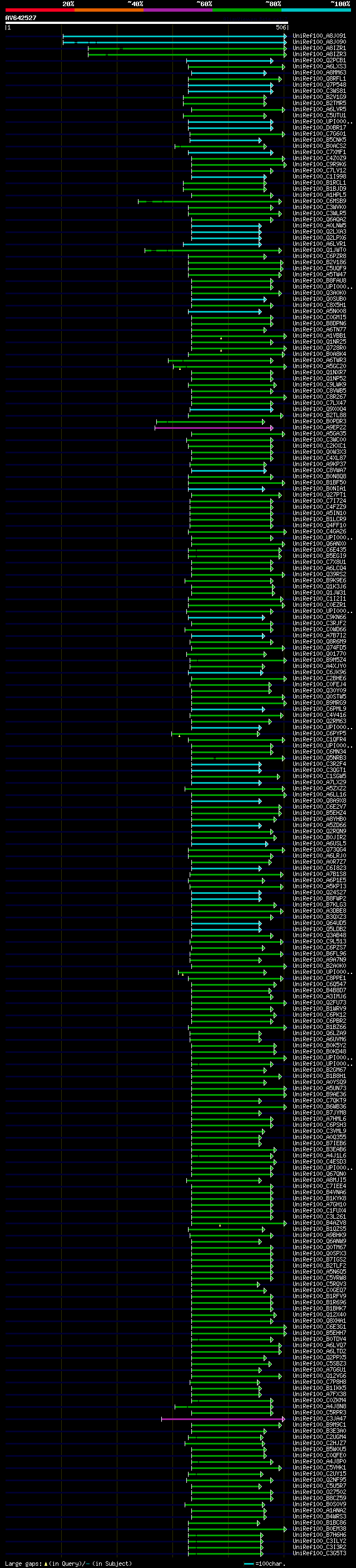Select hit UniRef100_C4Z0Z9
This screenshot has width=356, height=1568.
319,159
